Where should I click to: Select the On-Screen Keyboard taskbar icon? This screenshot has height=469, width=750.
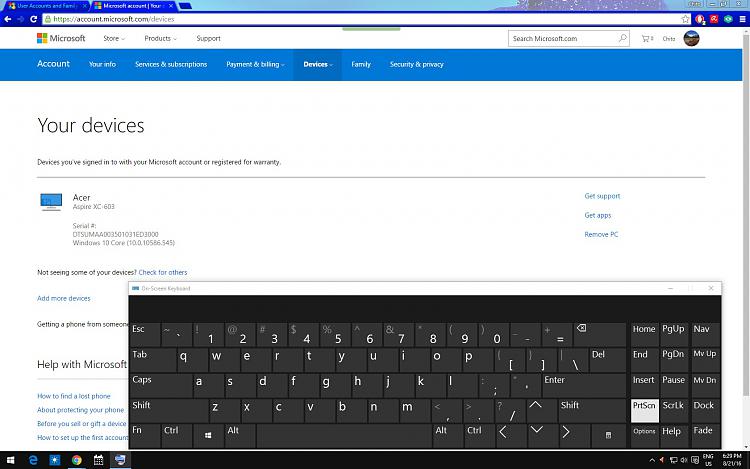click(x=120, y=460)
